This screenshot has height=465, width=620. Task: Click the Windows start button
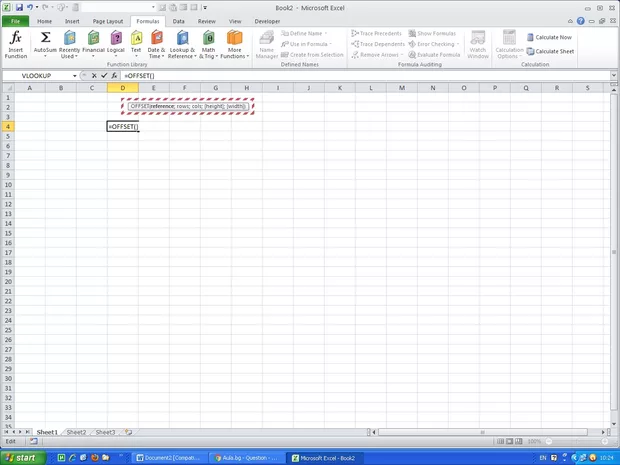[21, 457]
